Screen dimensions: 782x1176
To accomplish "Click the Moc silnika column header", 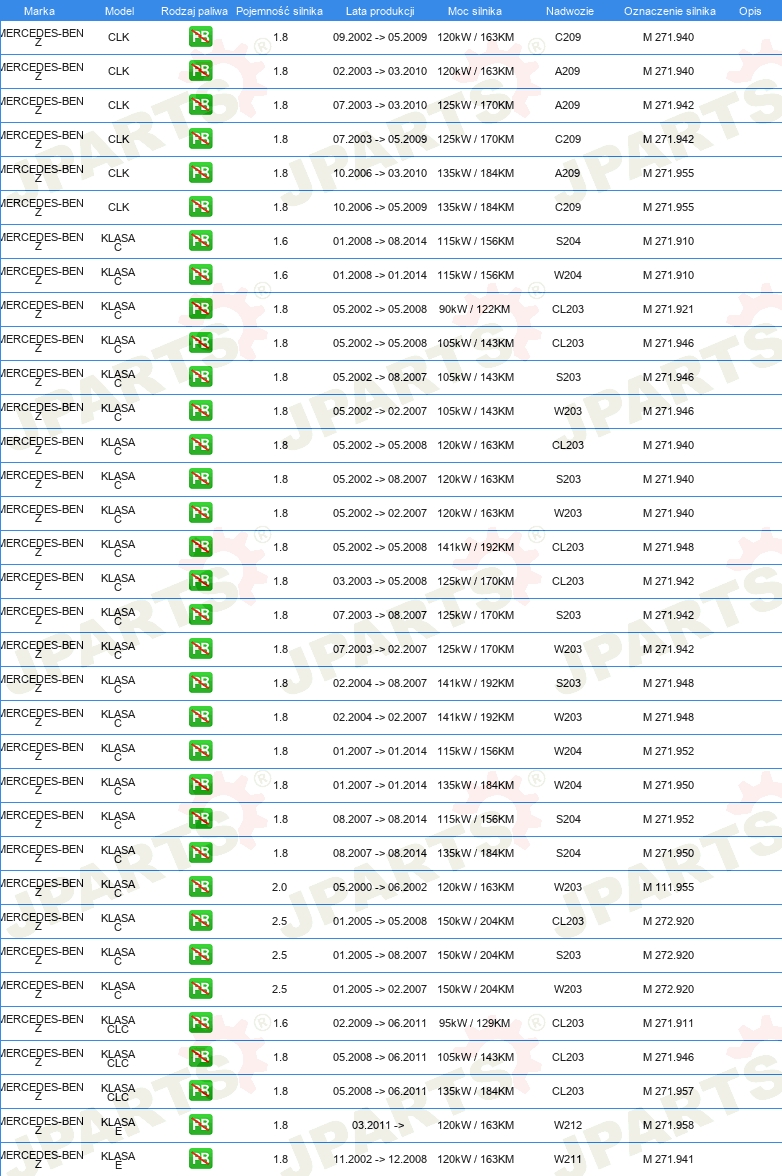I will point(475,11).
